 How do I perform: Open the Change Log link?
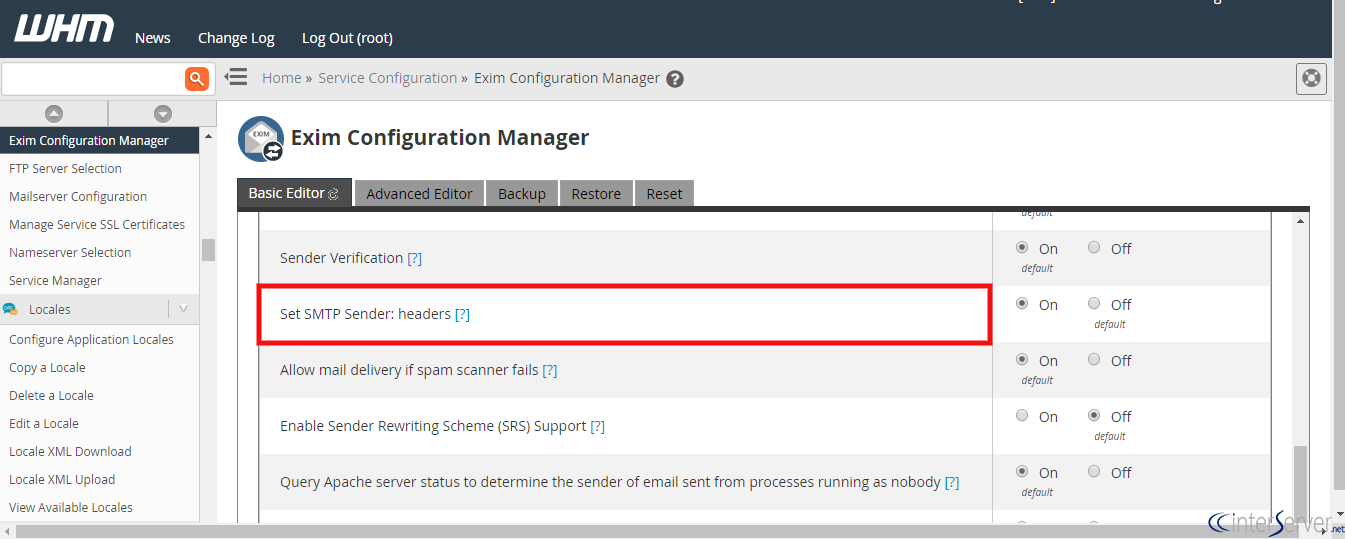[x=236, y=38]
